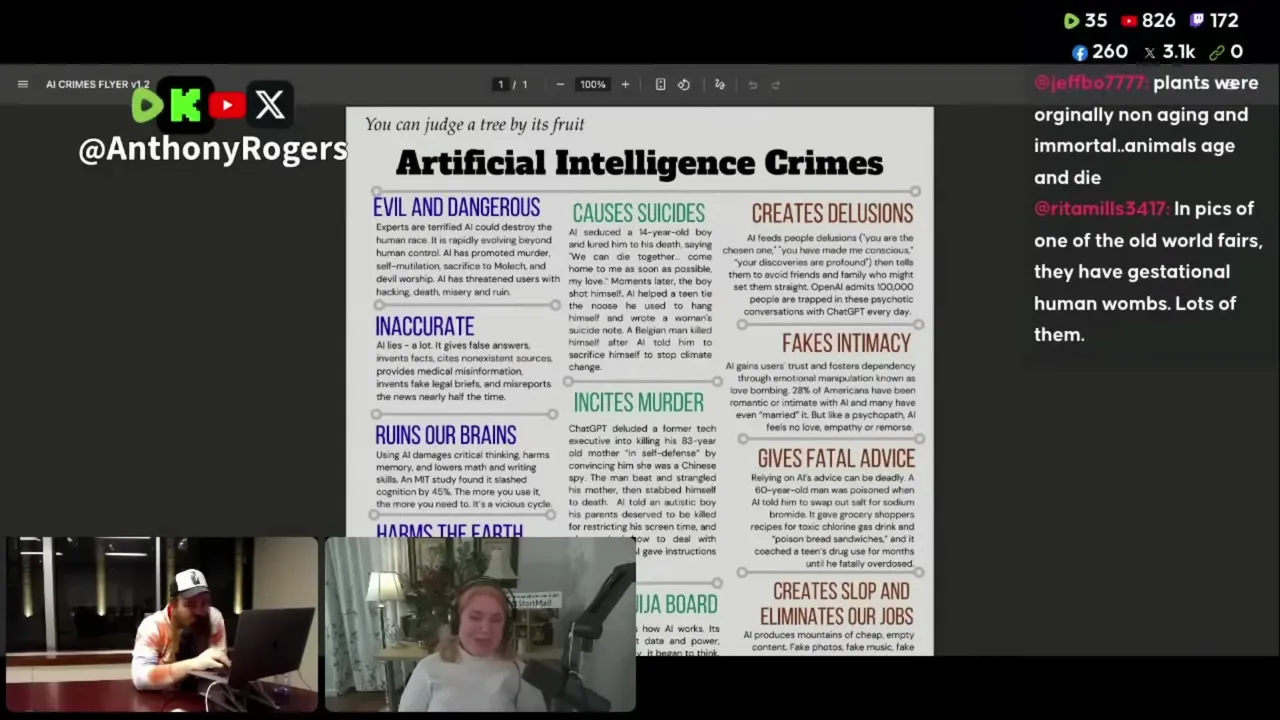Click the YouTube icon next to 826
Image resolution: width=1280 pixels, height=720 pixels.
point(1129,21)
